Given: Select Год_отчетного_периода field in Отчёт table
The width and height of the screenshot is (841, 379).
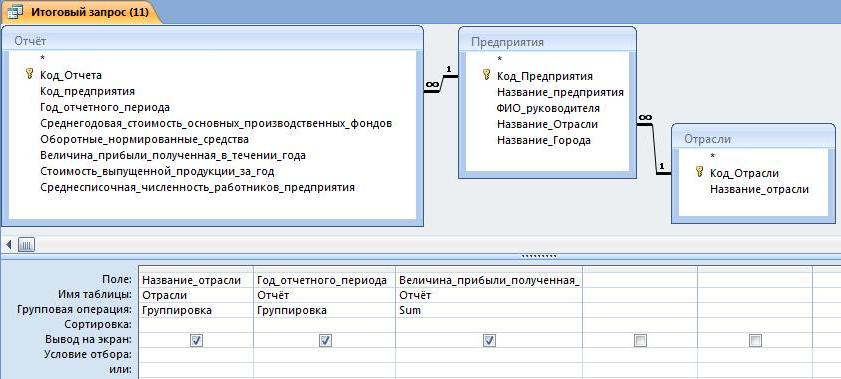Looking at the screenshot, I should coord(105,107).
